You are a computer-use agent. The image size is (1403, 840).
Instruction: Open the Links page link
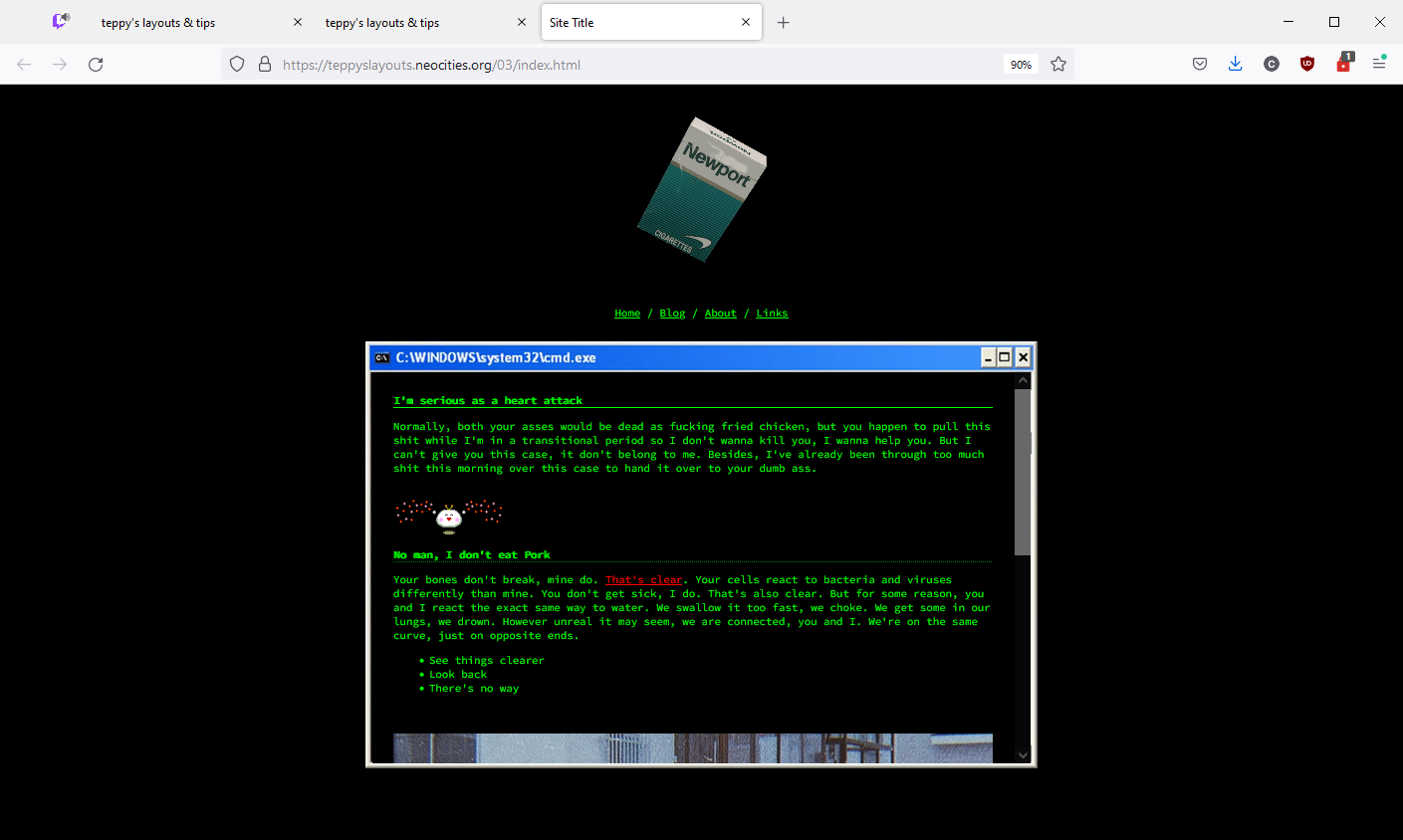click(x=772, y=314)
